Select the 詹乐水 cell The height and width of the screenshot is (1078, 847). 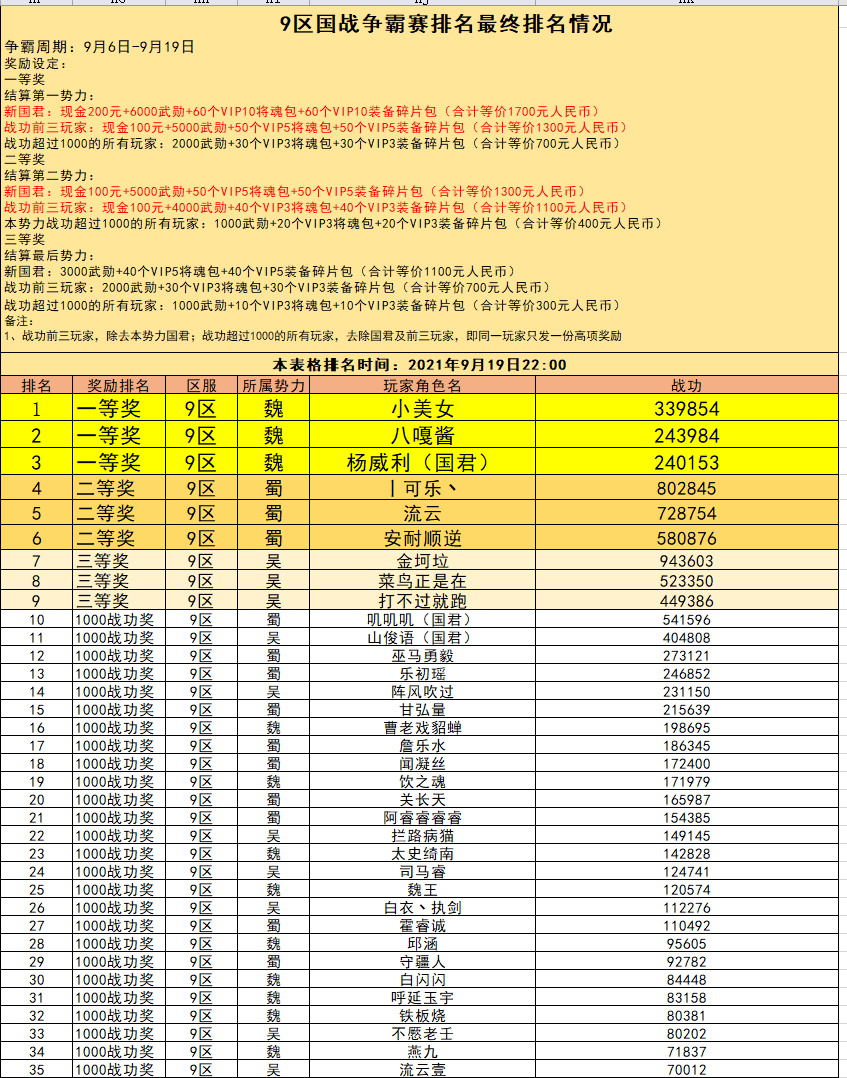pos(422,745)
